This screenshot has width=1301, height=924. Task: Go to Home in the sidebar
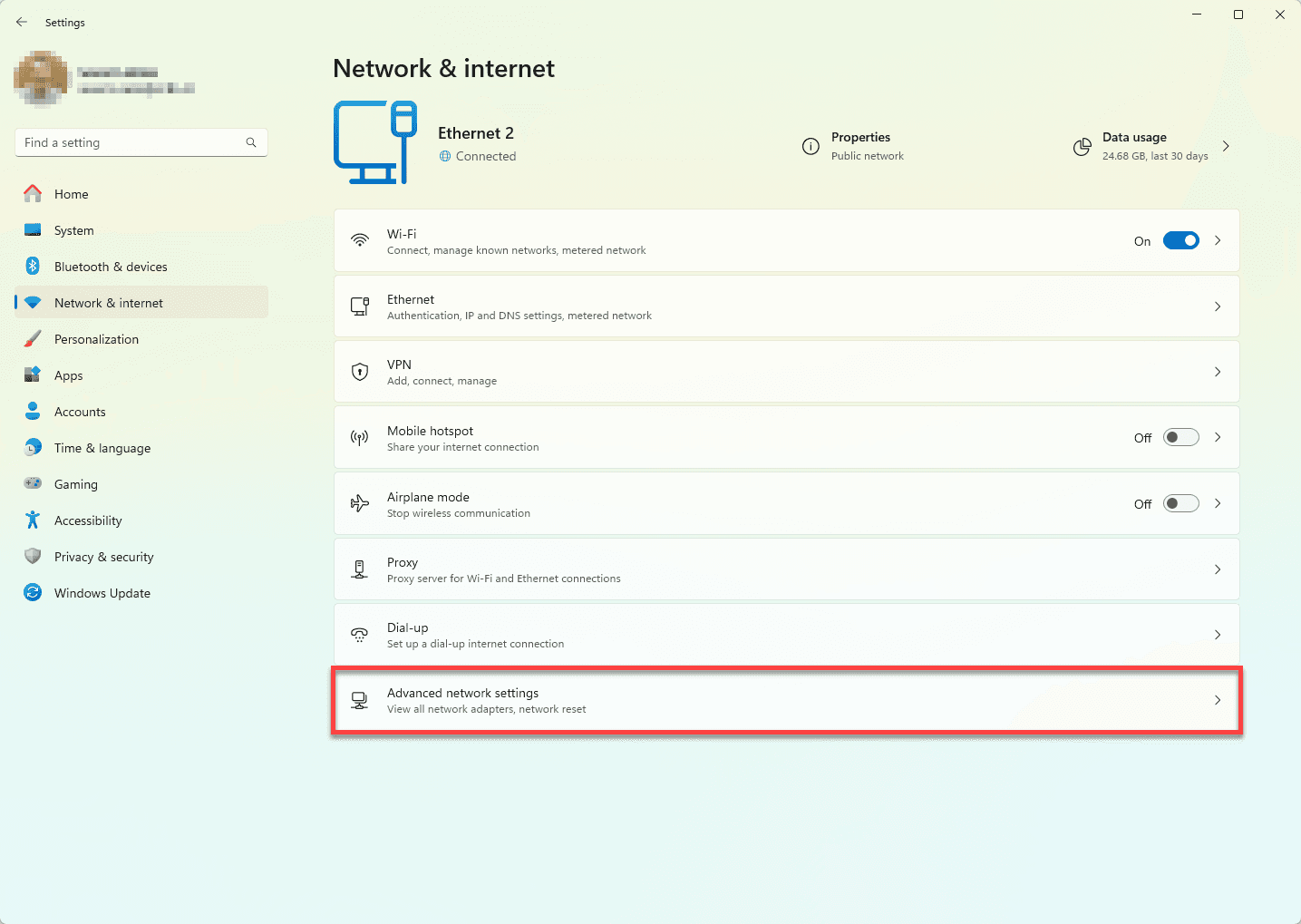(x=141, y=194)
